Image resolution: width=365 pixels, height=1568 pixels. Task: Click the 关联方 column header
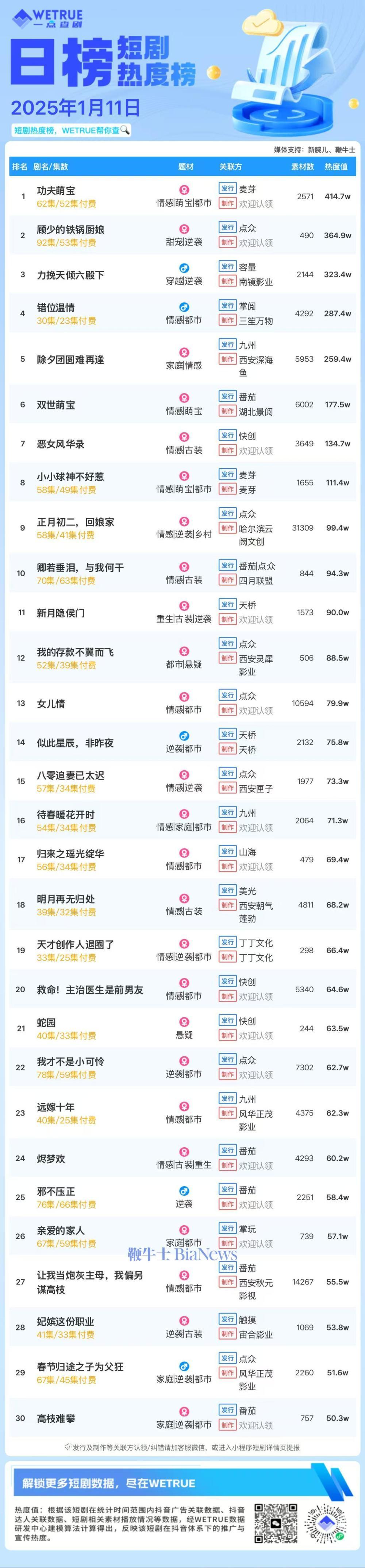click(230, 167)
